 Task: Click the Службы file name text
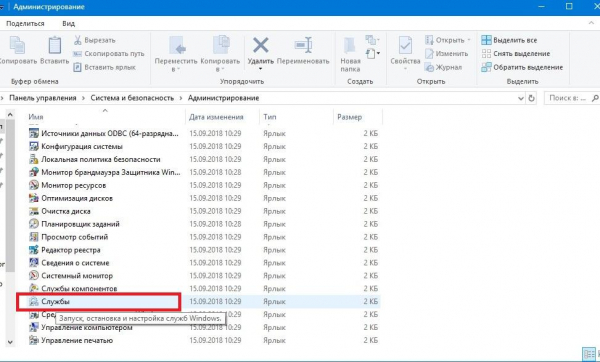pos(55,302)
